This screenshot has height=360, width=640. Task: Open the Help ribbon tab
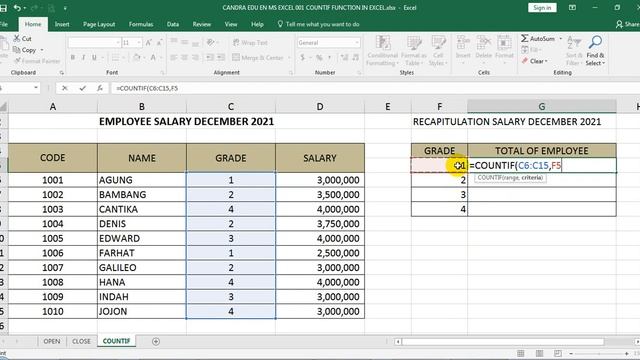257,24
